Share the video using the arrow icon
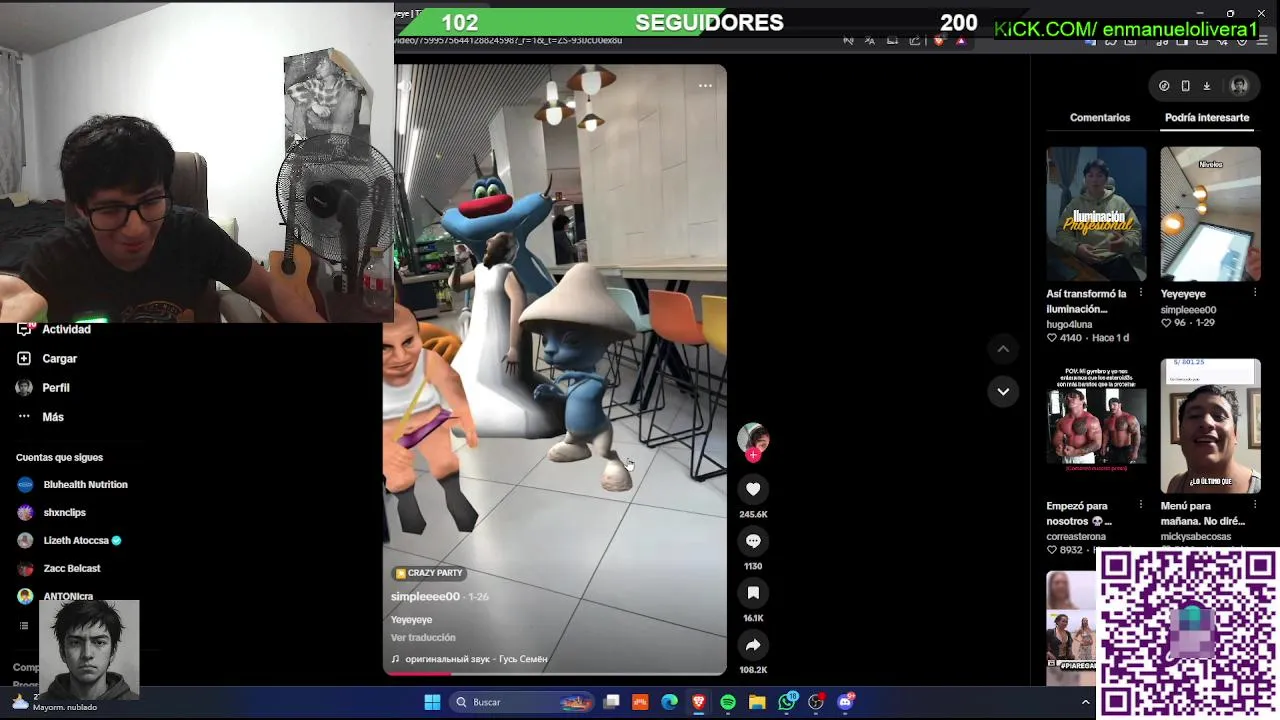 coord(753,645)
